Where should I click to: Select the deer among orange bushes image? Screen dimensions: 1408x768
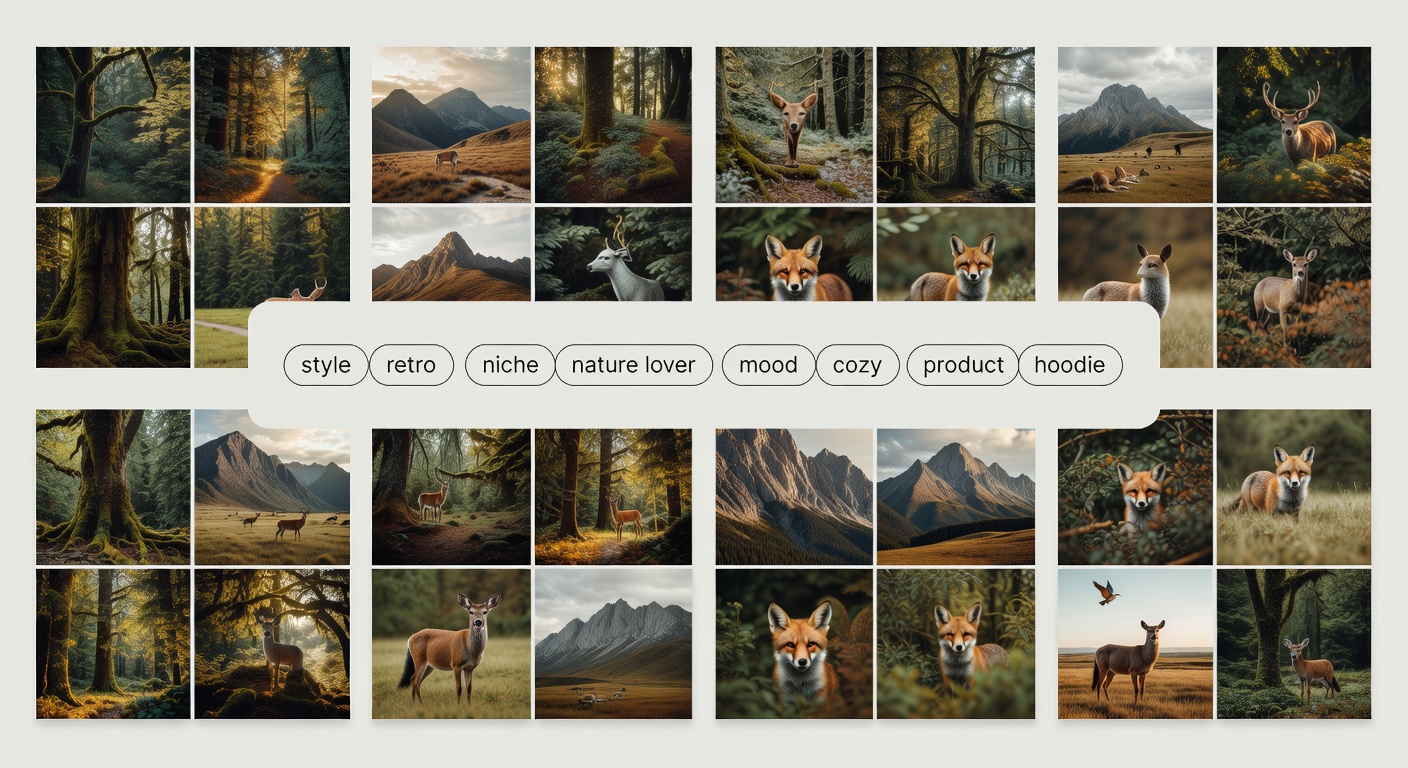click(x=1294, y=287)
